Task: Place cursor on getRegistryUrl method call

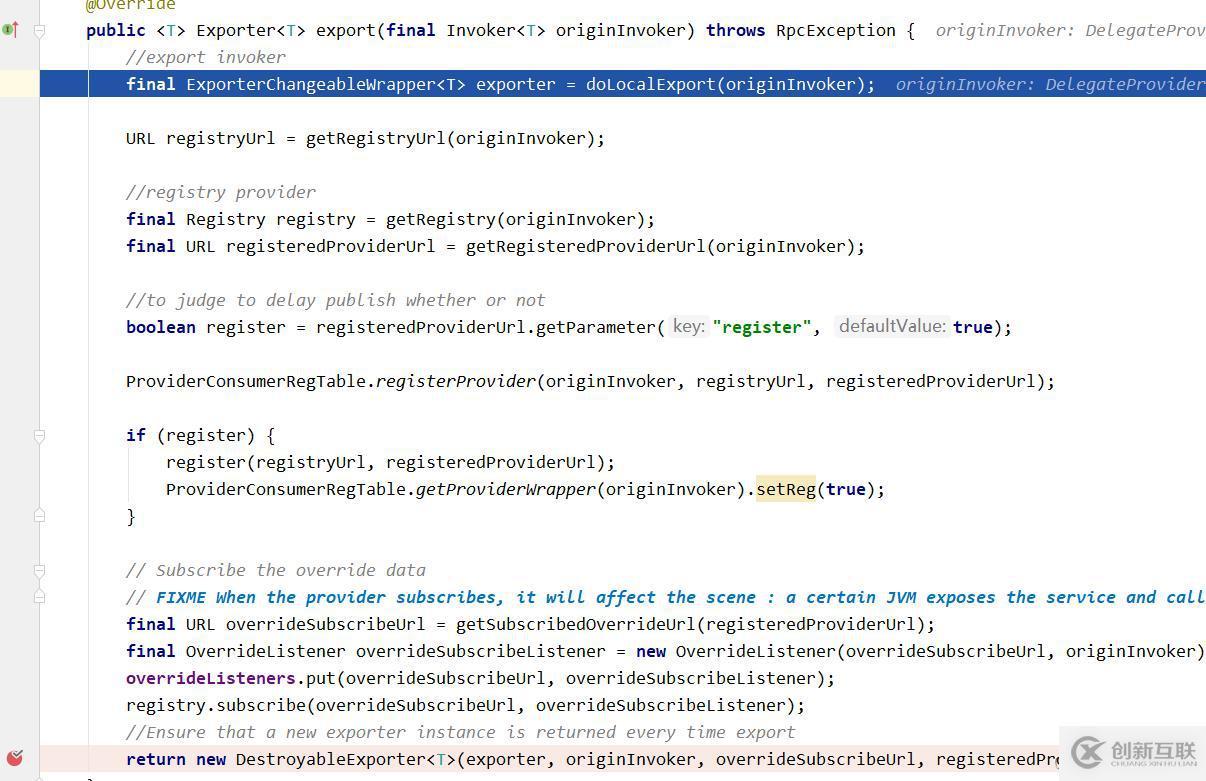Action: 375,138
